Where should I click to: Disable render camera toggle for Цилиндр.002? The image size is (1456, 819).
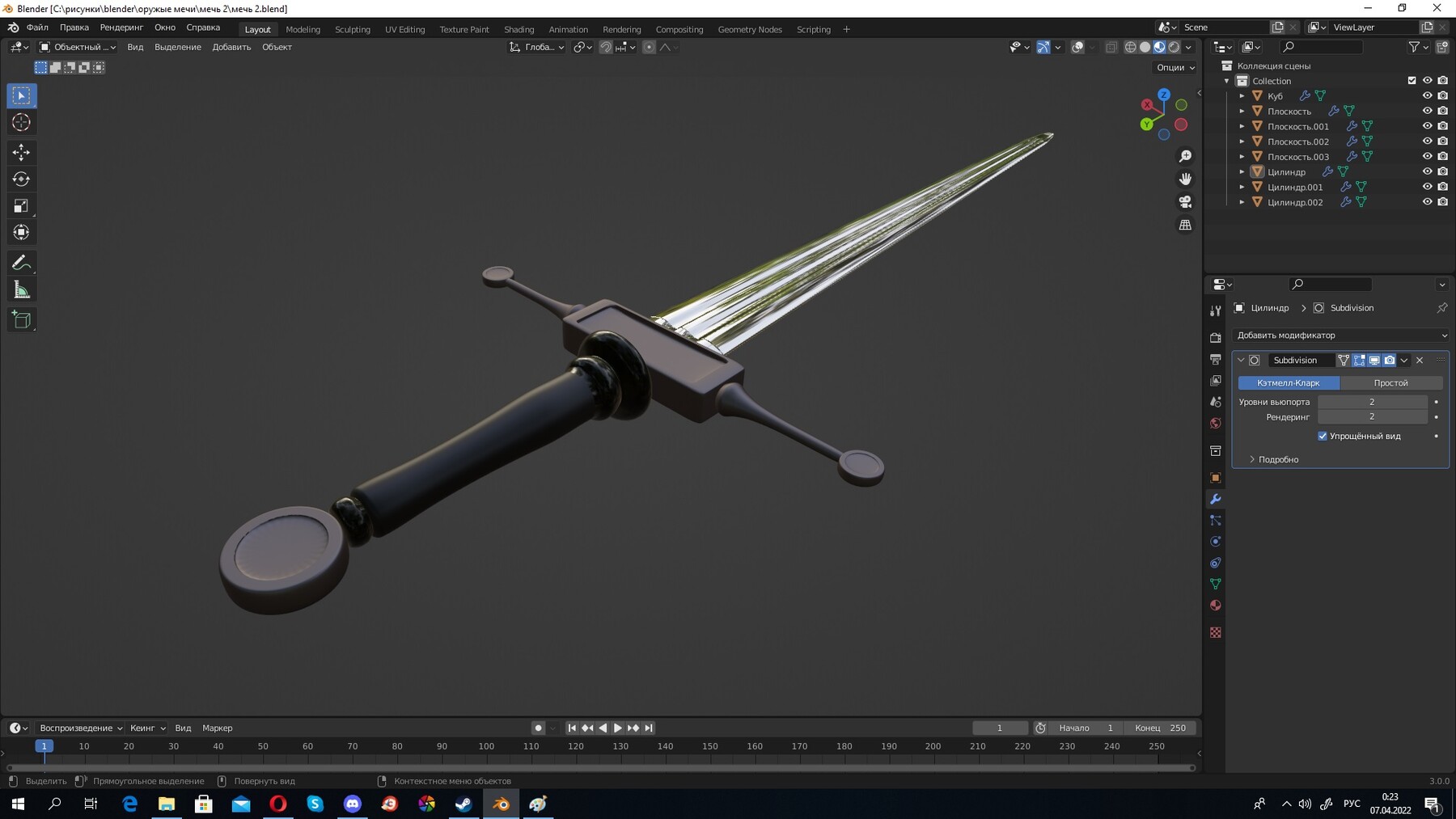coord(1443,202)
